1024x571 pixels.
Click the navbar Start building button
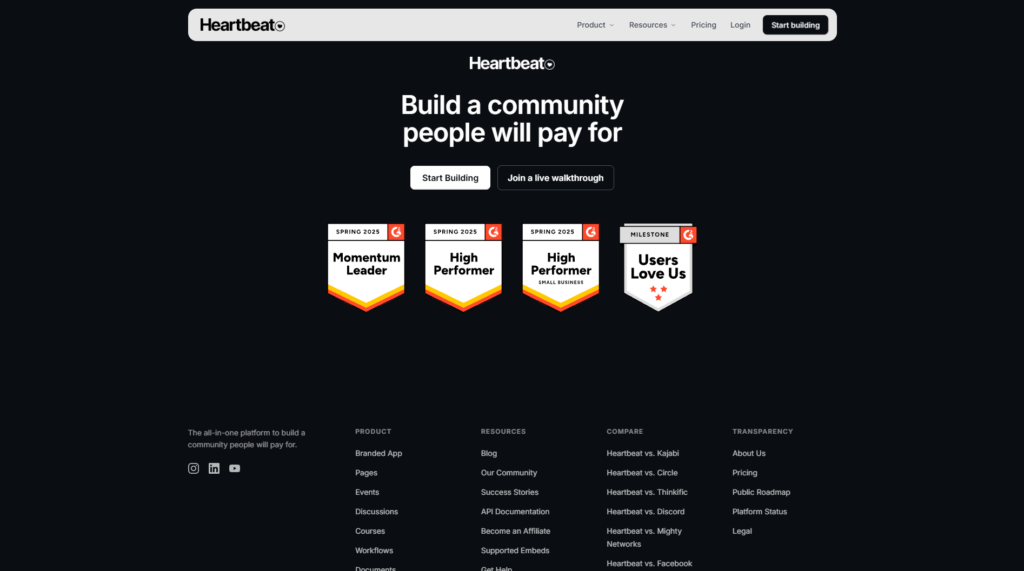point(795,25)
